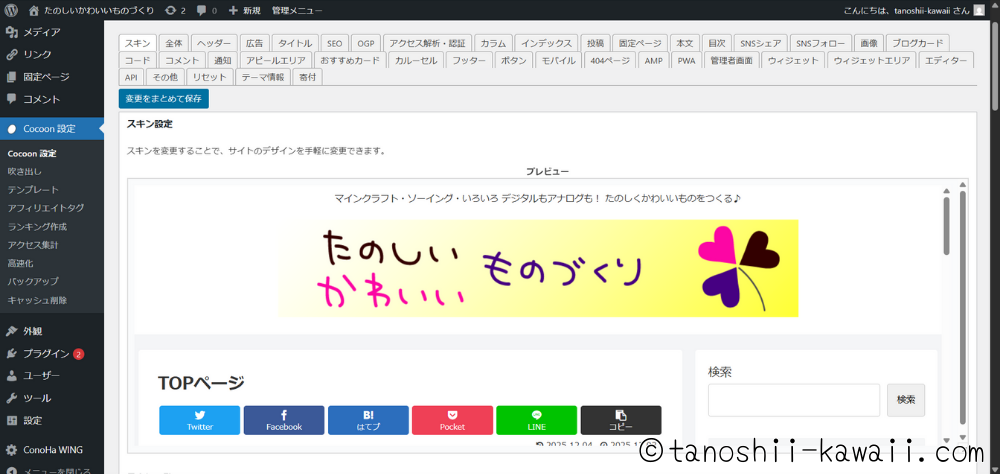Click Facebook share button in preview
This screenshot has width=1000, height=474.
[x=284, y=420]
